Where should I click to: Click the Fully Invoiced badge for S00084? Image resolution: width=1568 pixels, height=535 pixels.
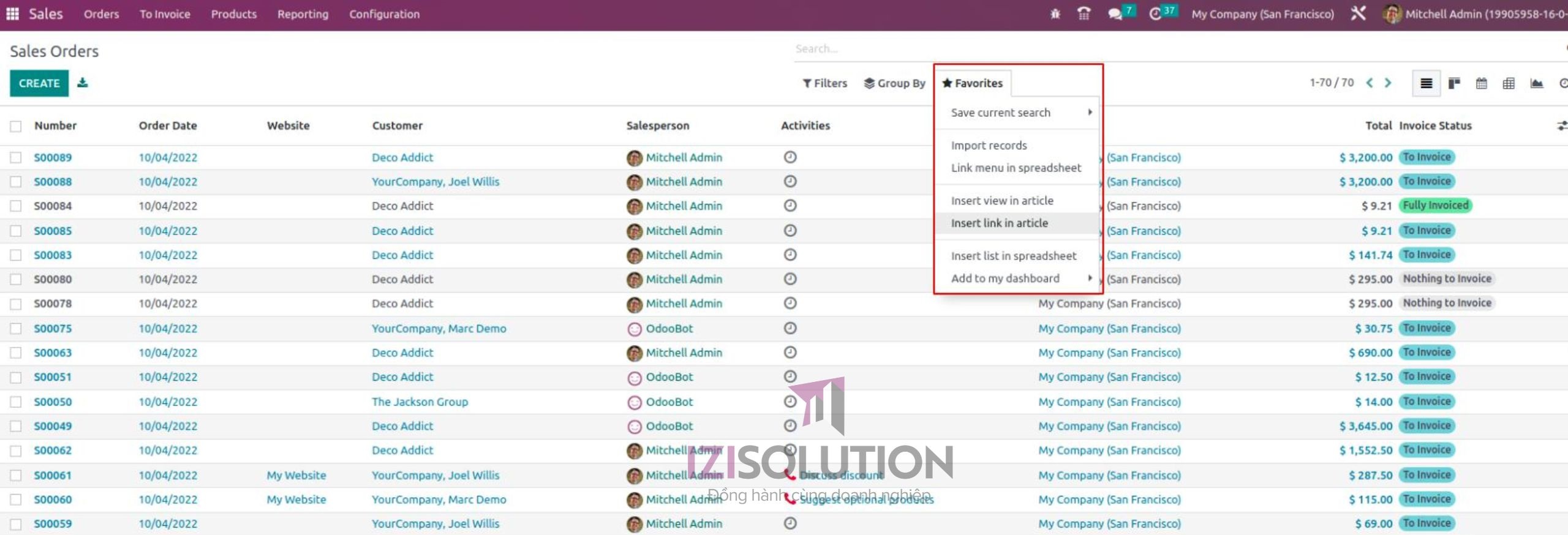point(1436,205)
